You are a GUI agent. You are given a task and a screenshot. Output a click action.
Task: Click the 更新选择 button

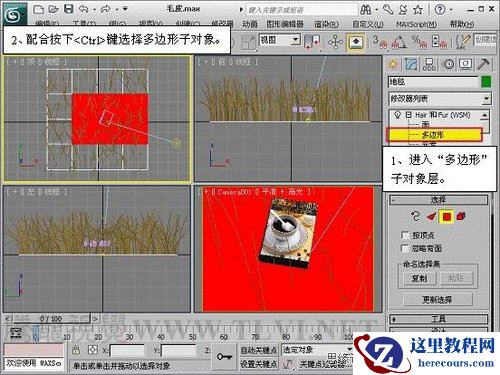438,299
